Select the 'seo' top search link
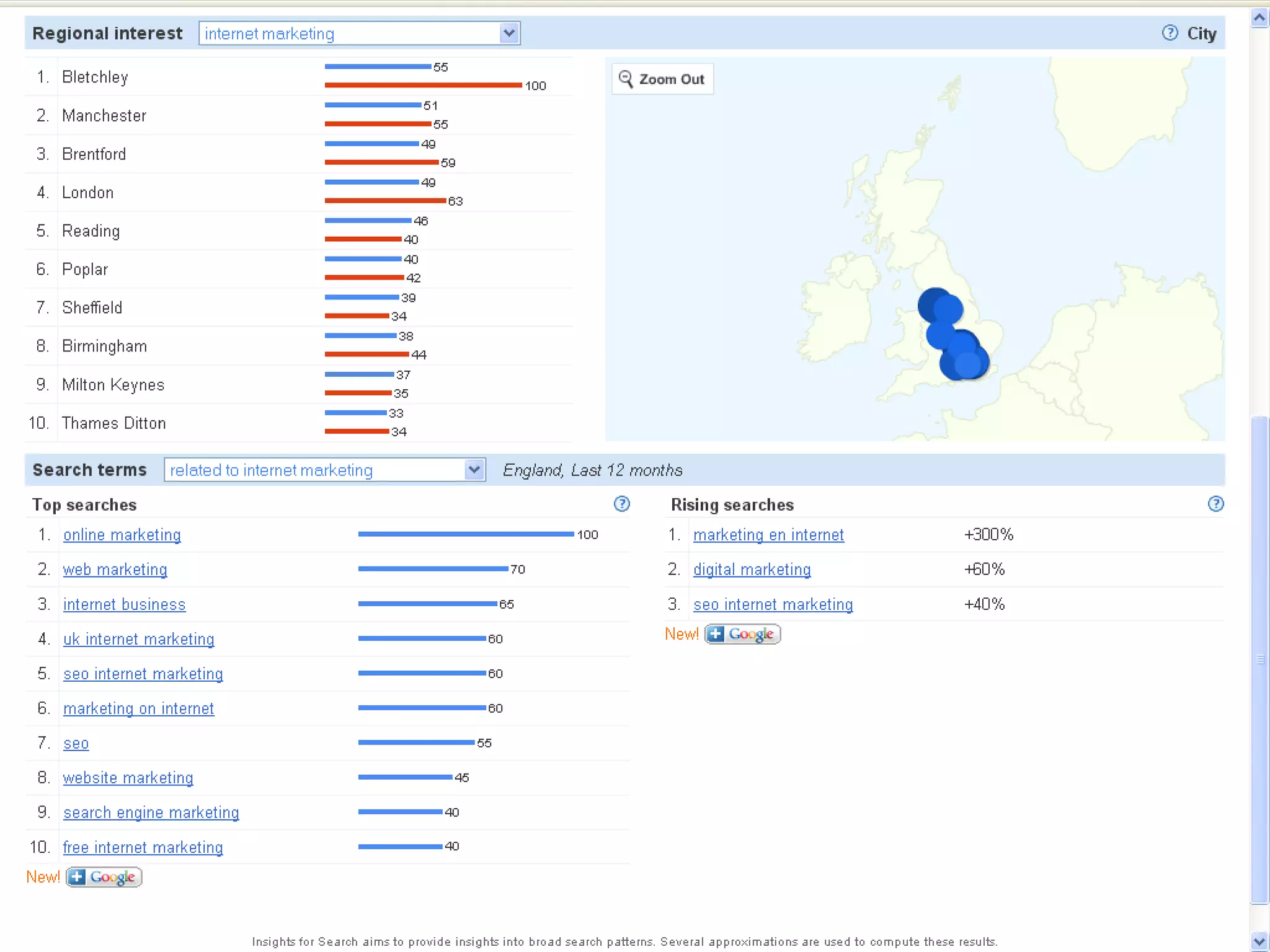 76,743
